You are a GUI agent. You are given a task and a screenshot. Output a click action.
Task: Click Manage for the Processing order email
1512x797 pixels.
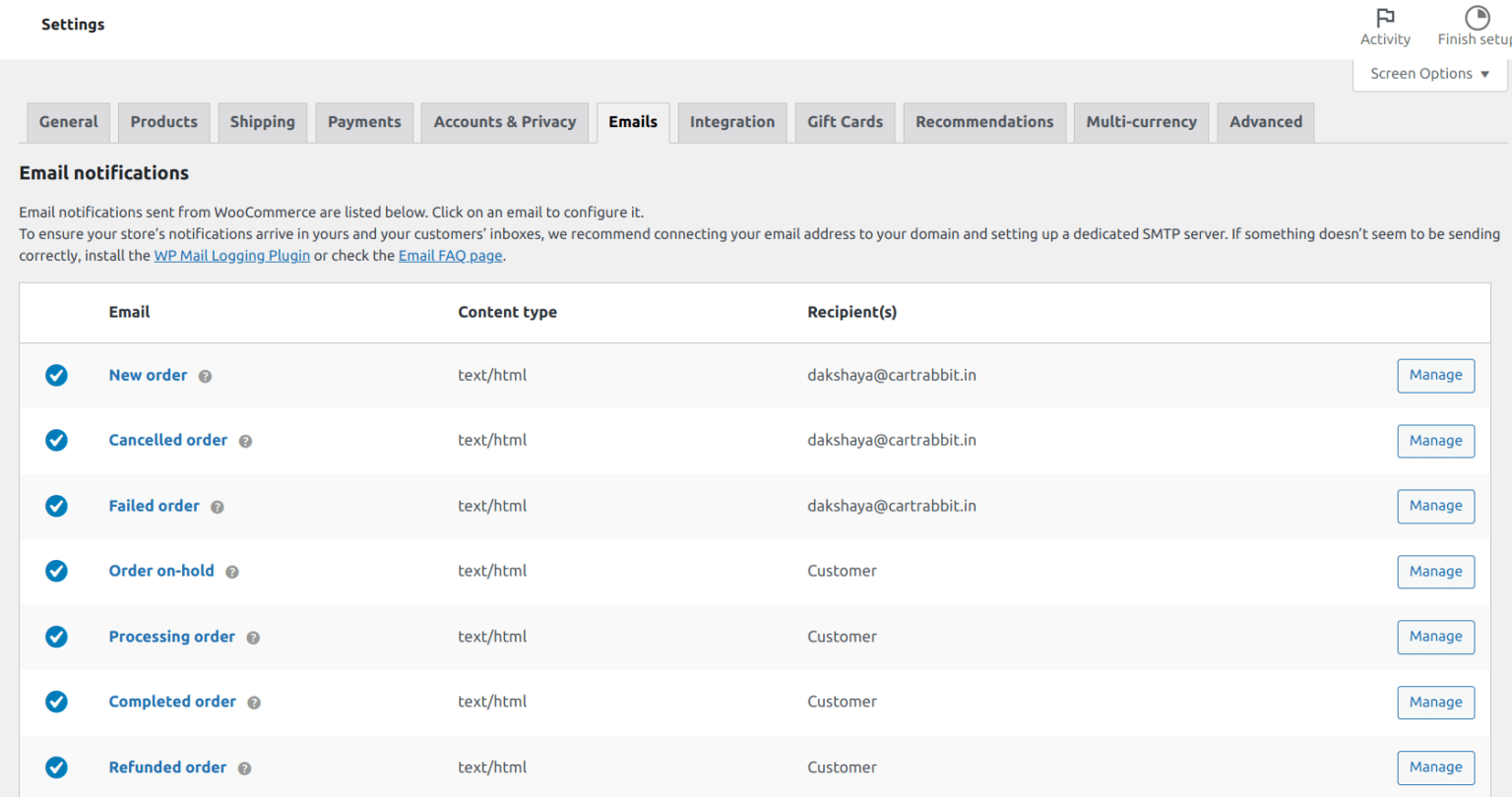pyautogui.click(x=1435, y=637)
